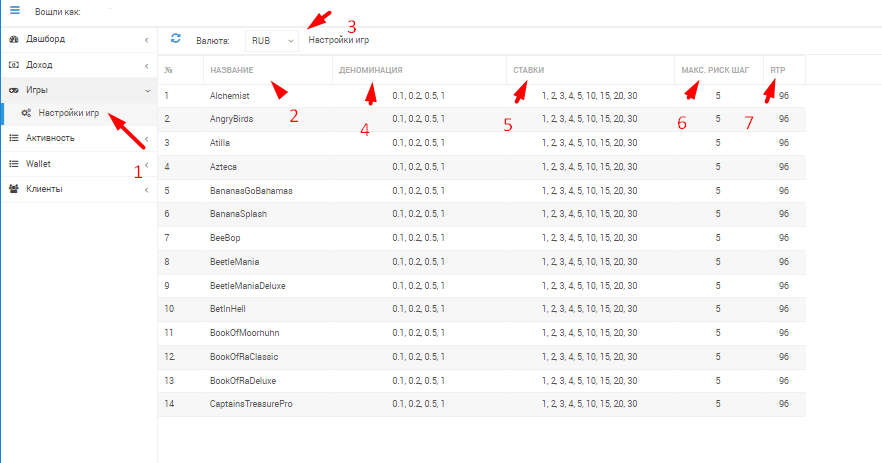Open Настройки игр submenu item
The height and width of the screenshot is (463, 882).
[69, 113]
